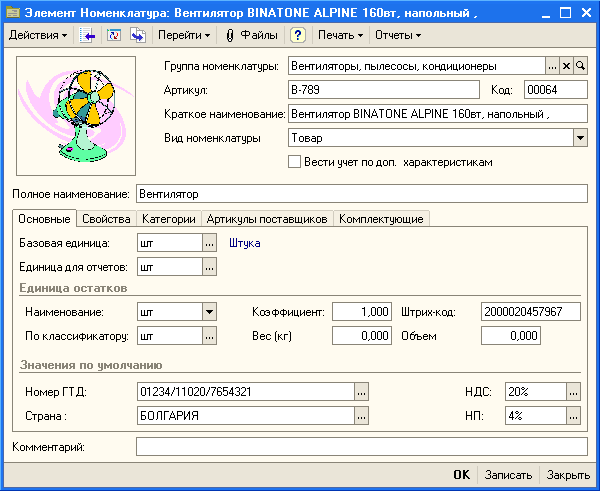Click the Номер ГТД field 01234/11020/7654321
Screen dimensions: 600x491
(x=246, y=392)
